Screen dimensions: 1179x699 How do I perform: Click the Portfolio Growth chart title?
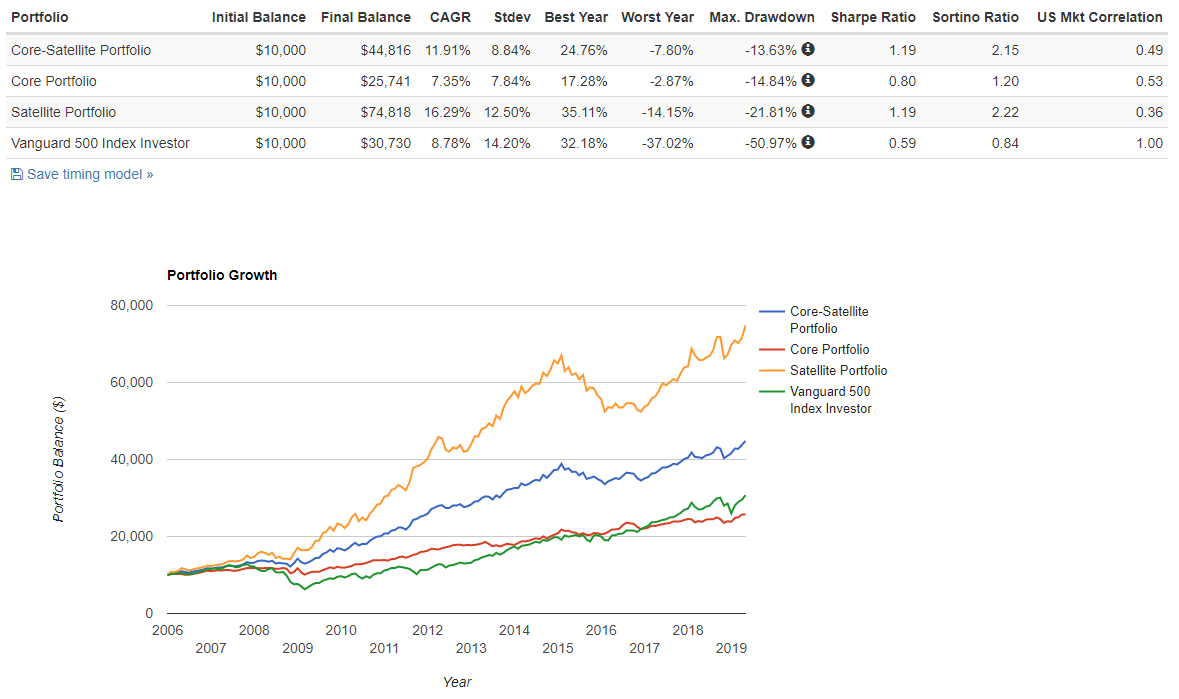[x=222, y=275]
